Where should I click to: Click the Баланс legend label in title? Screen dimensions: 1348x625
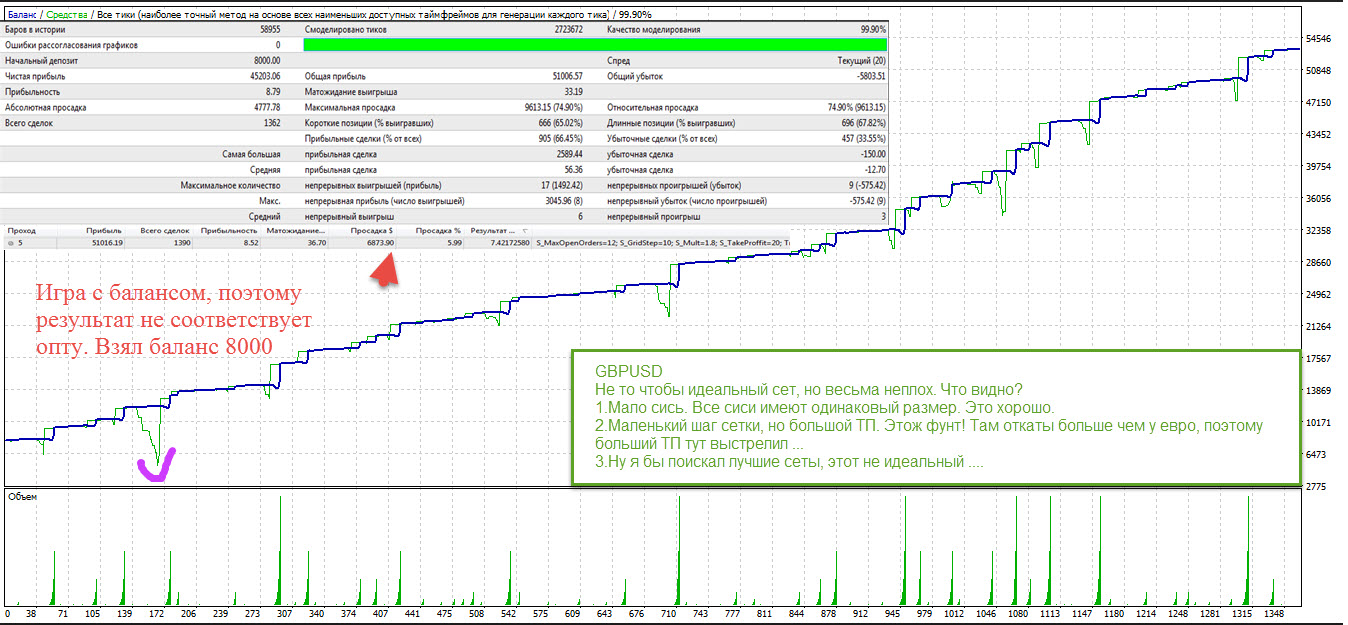pos(23,16)
